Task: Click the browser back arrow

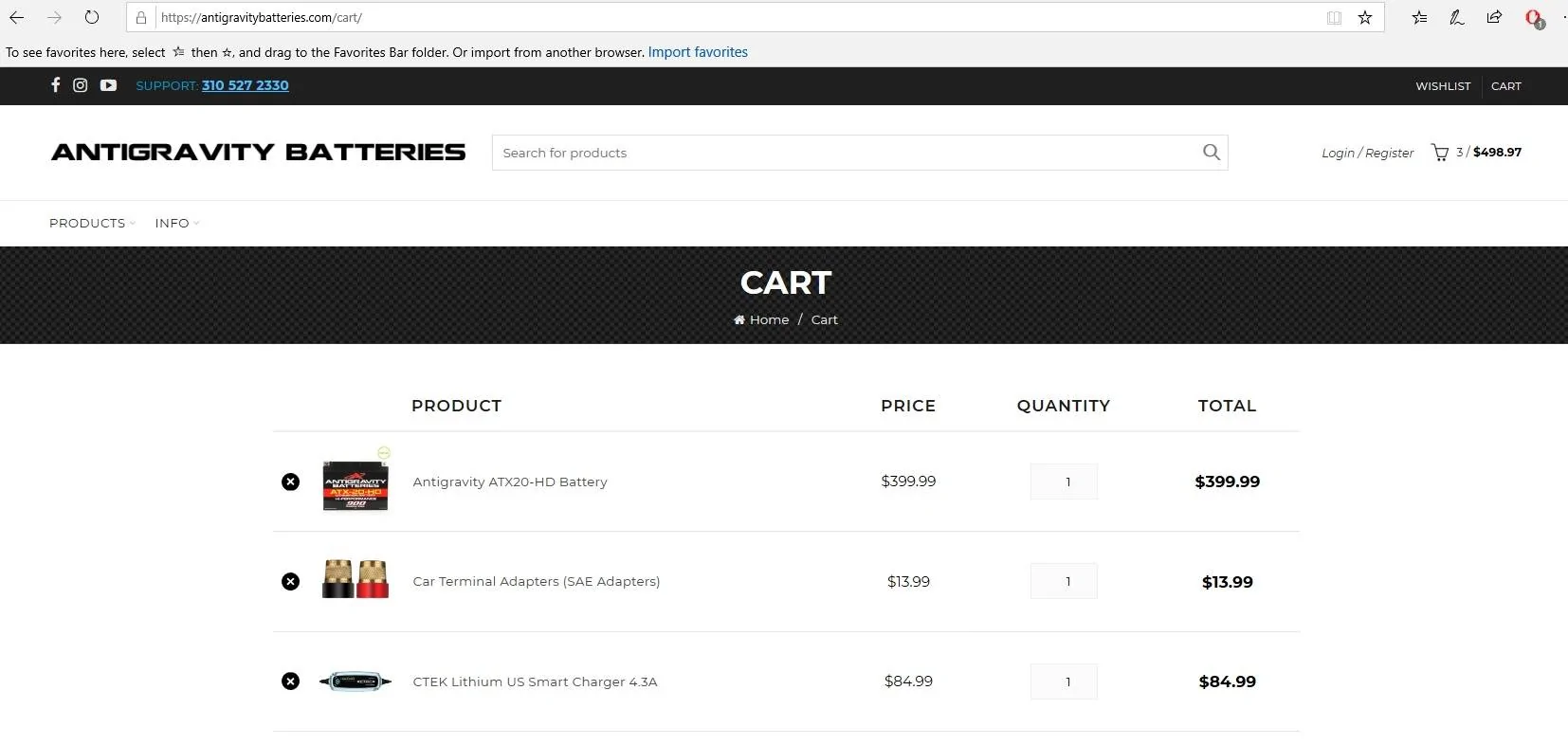Action: (x=16, y=17)
